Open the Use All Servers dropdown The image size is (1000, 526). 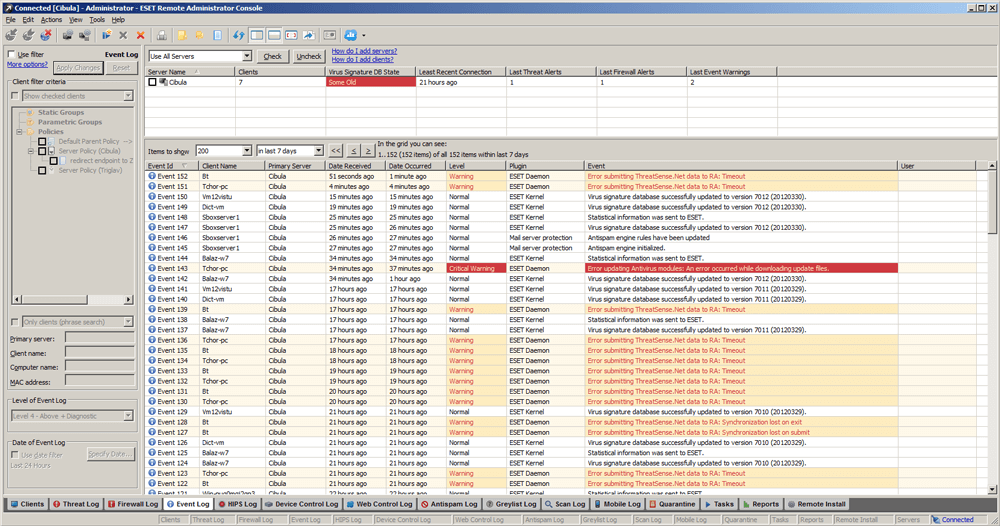coord(247,56)
